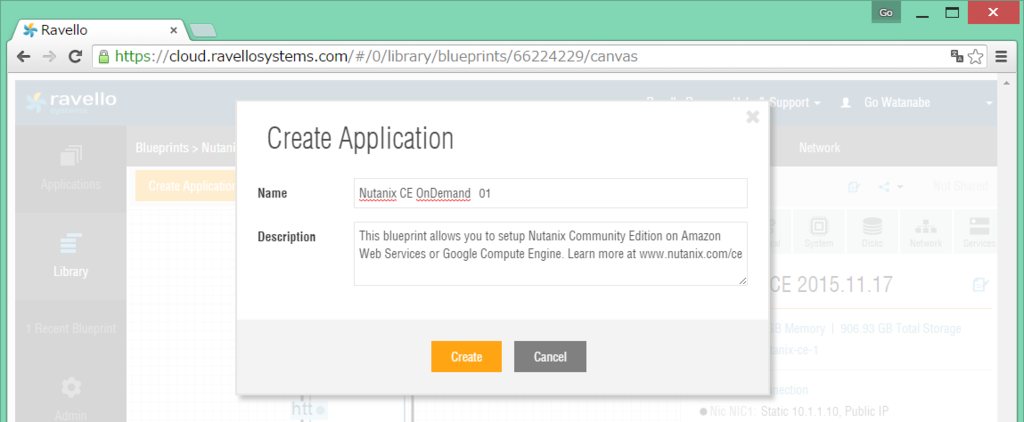1024x422 pixels.
Task: Open the Help & Support dropdown
Action: tap(777, 103)
